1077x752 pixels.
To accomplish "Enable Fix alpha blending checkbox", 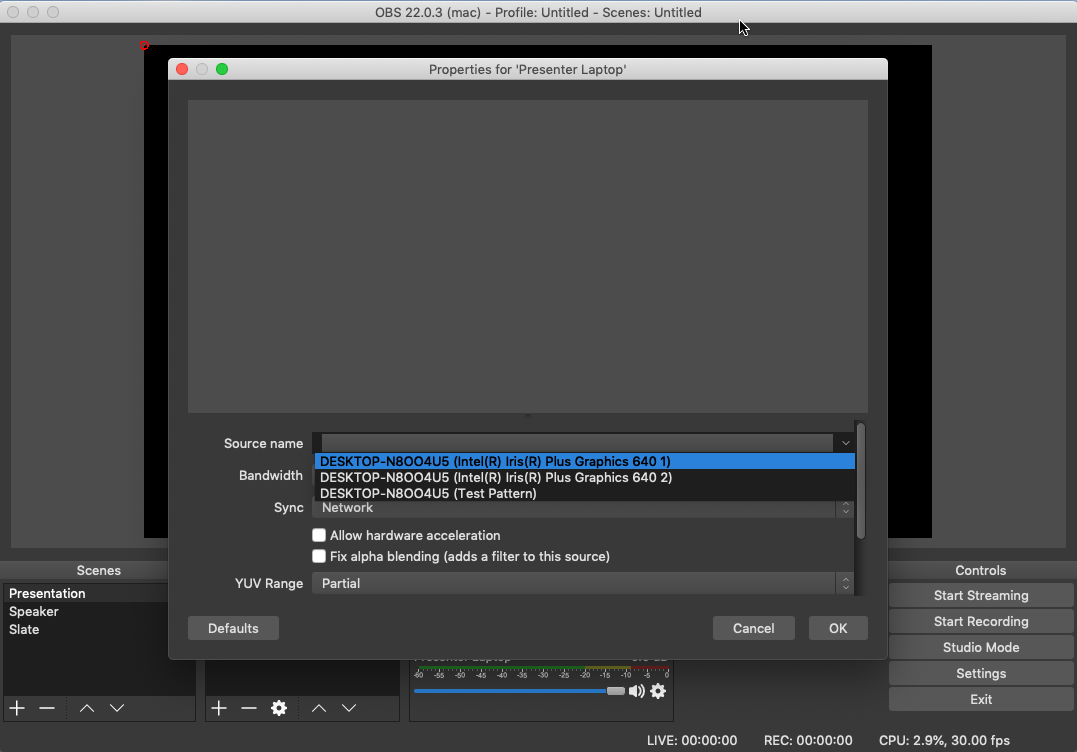I will pyautogui.click(x=319, y=556).
